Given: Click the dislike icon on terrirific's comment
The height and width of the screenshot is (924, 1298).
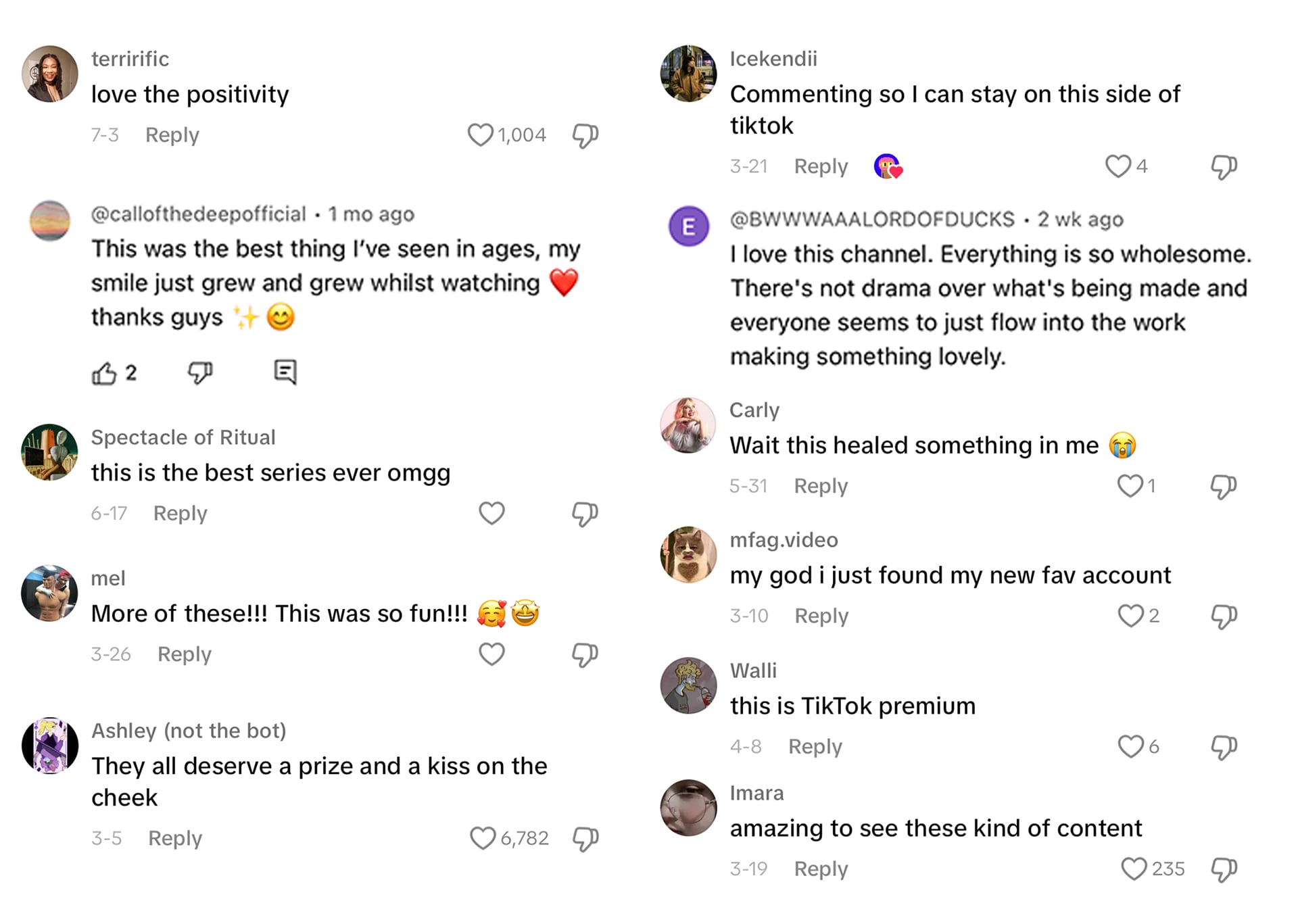Looking at the screenshot, I should click(584, 135).
